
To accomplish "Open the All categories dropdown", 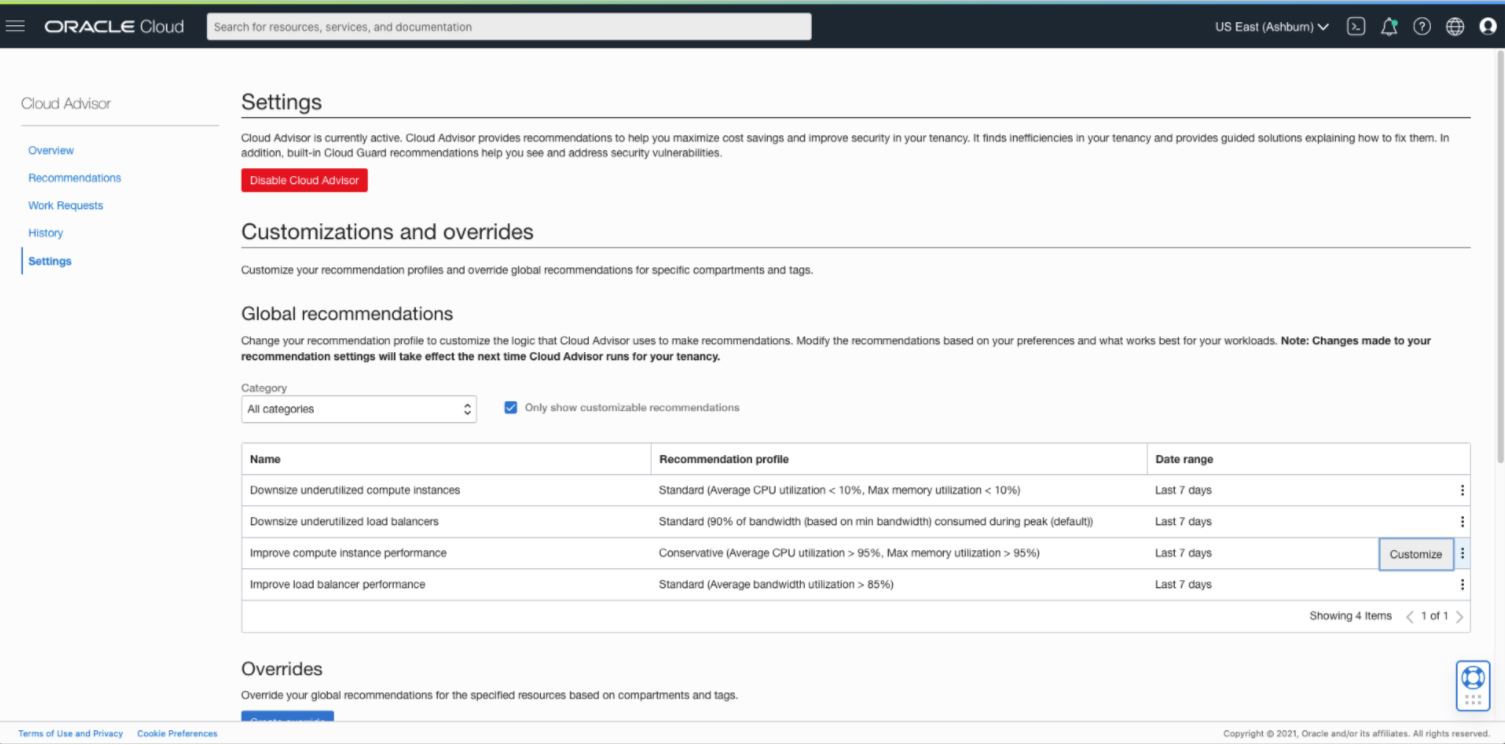I will coord(358,408).
